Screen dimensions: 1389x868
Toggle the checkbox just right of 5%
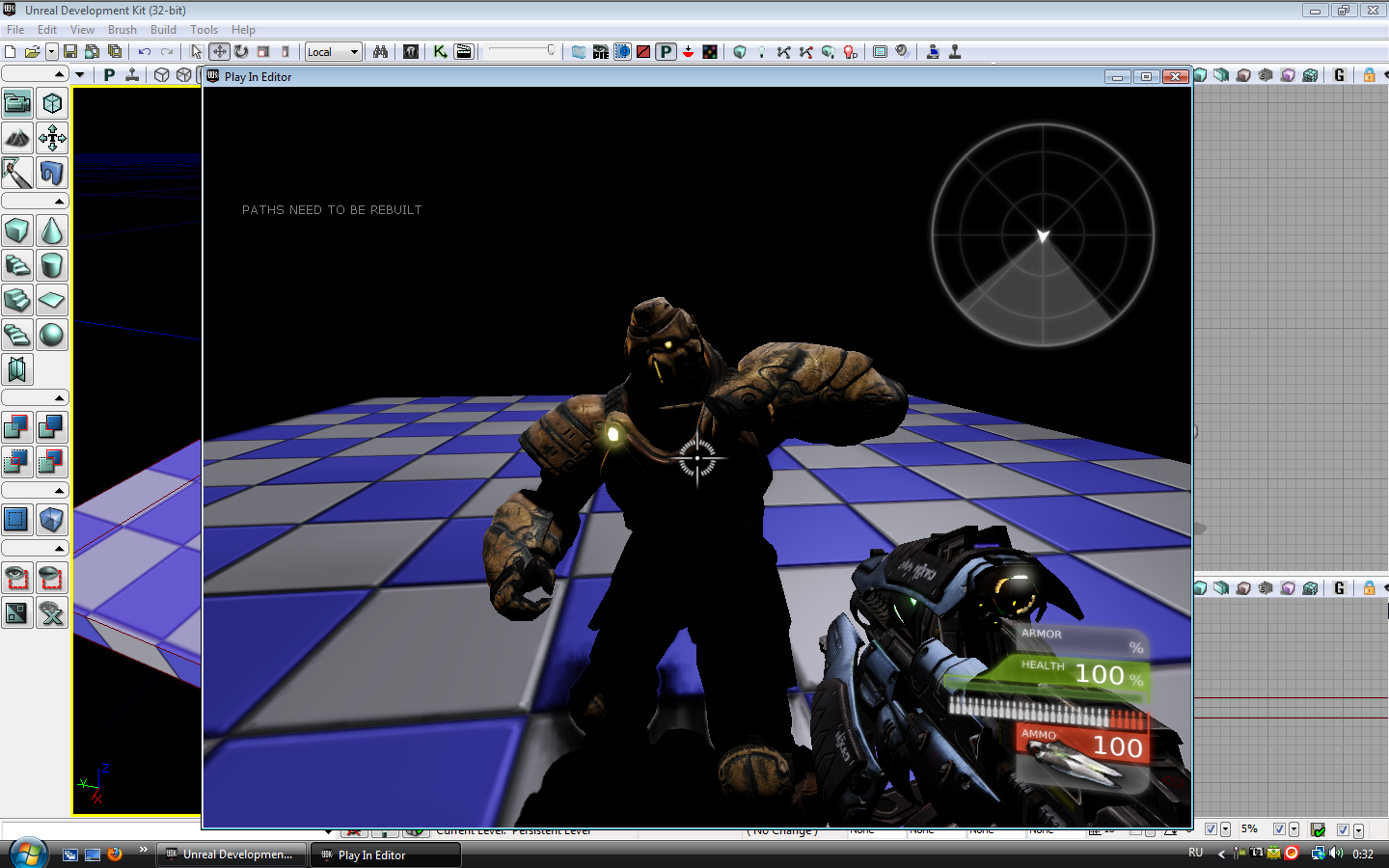point(1280,829)
